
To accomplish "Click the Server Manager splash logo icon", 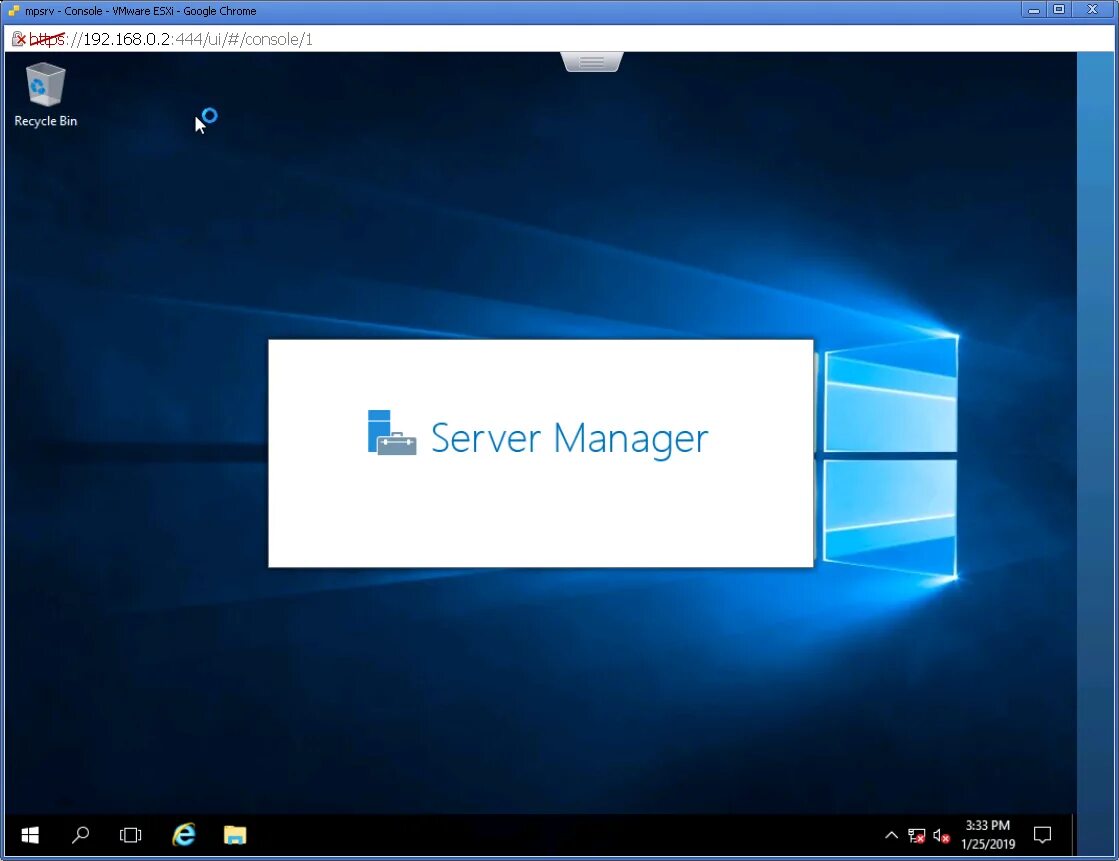I will click(x=391, y=433).
